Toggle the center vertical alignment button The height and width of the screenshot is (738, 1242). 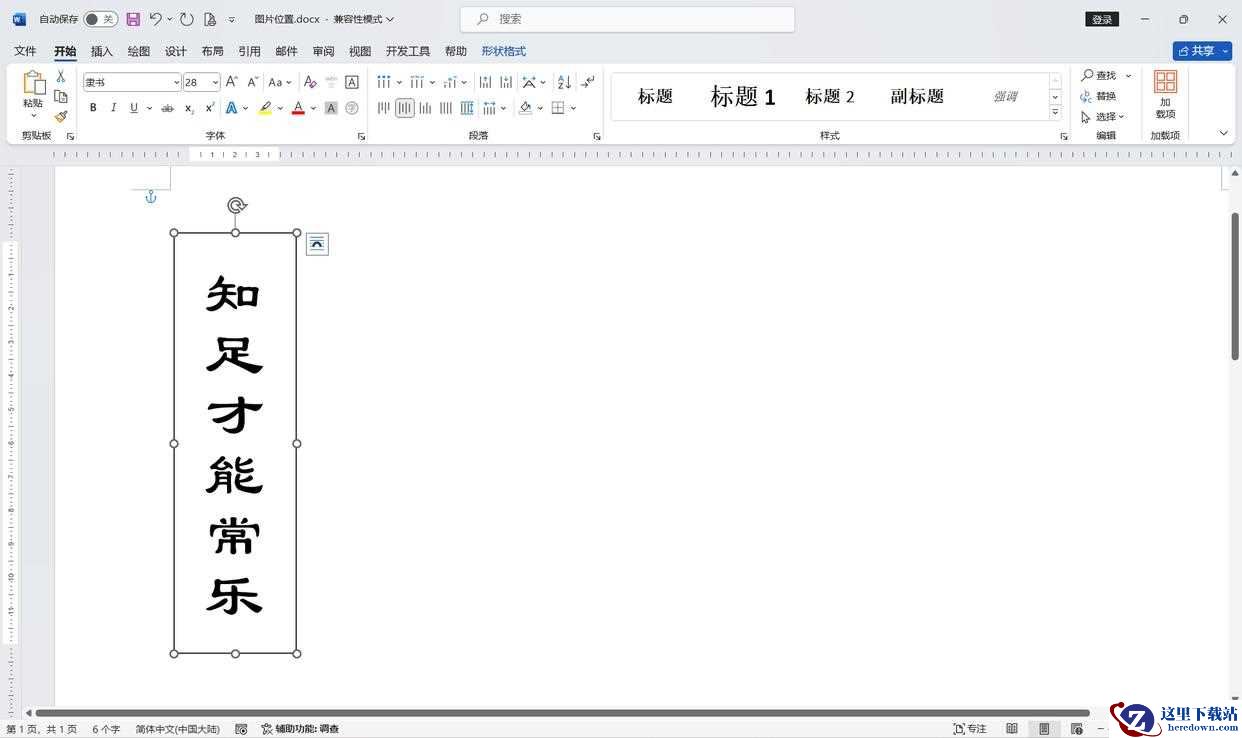coord(405,108)
